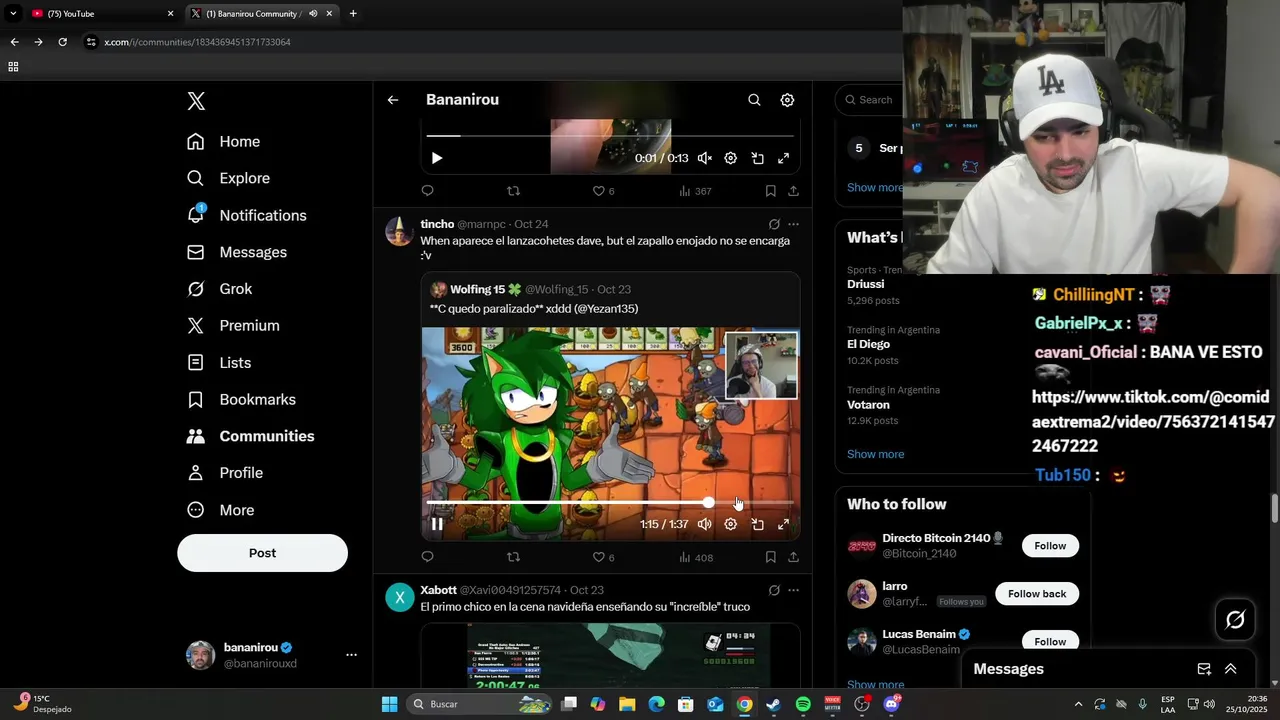Seek on the Plants vs Zombies video progress bar
Viewport: 1280px width, 720px height.
pyautogui.click(x=610, y=502)
